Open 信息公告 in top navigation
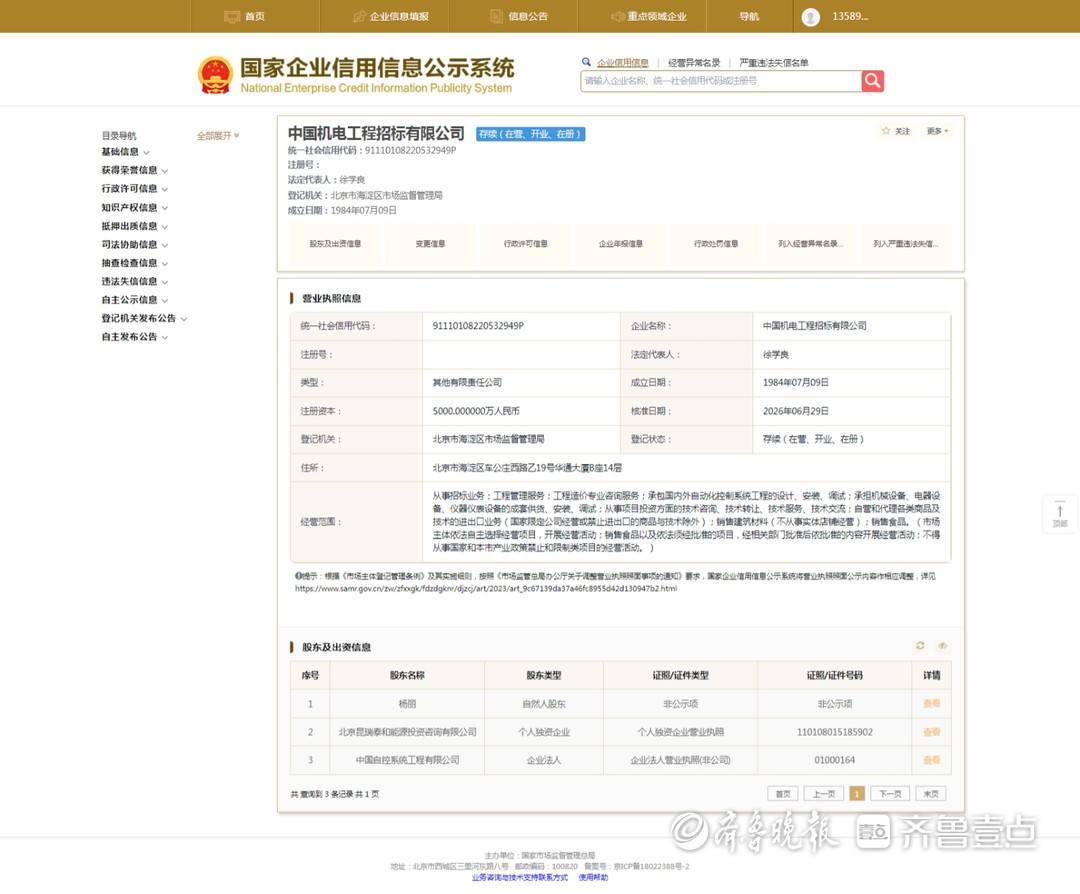The width and height of the screenshot is (1080, 894). coord(519,17)
